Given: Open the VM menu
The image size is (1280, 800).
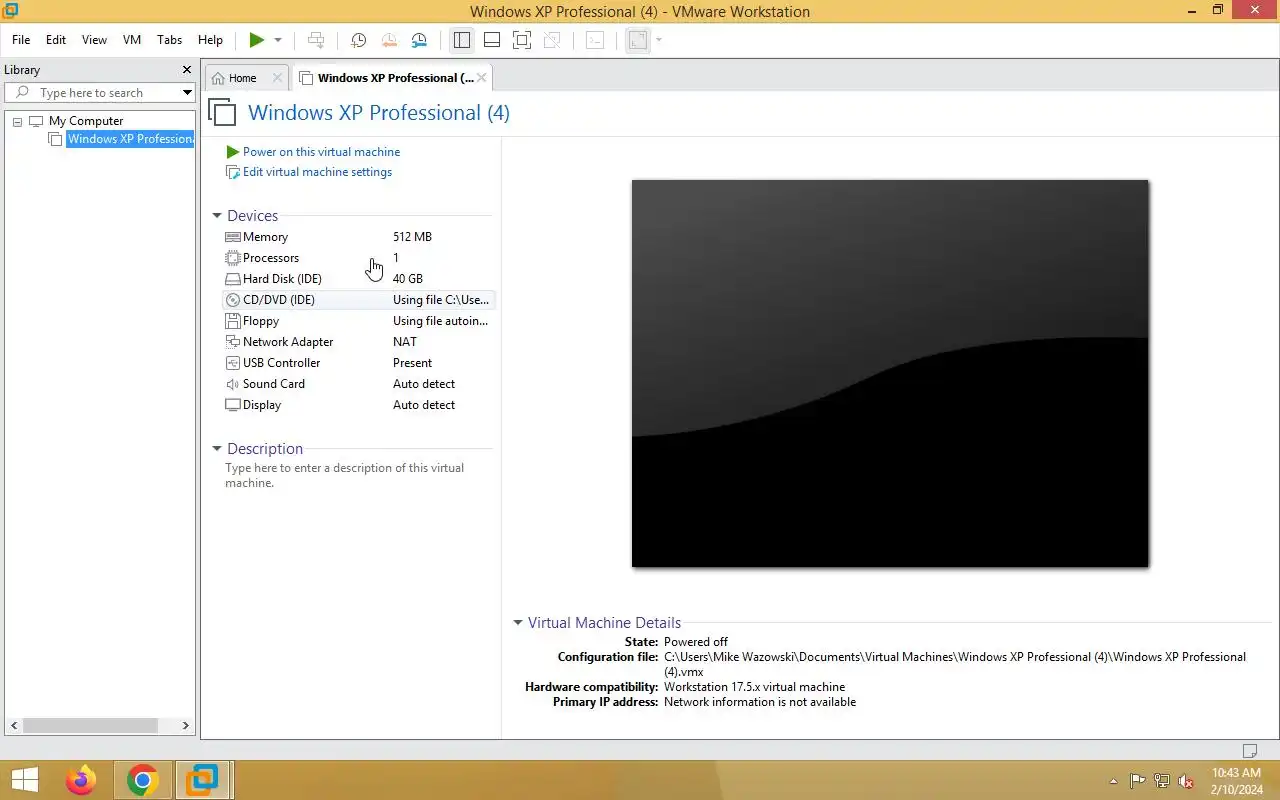Looking at the screenshot, I should click(132, 40).
